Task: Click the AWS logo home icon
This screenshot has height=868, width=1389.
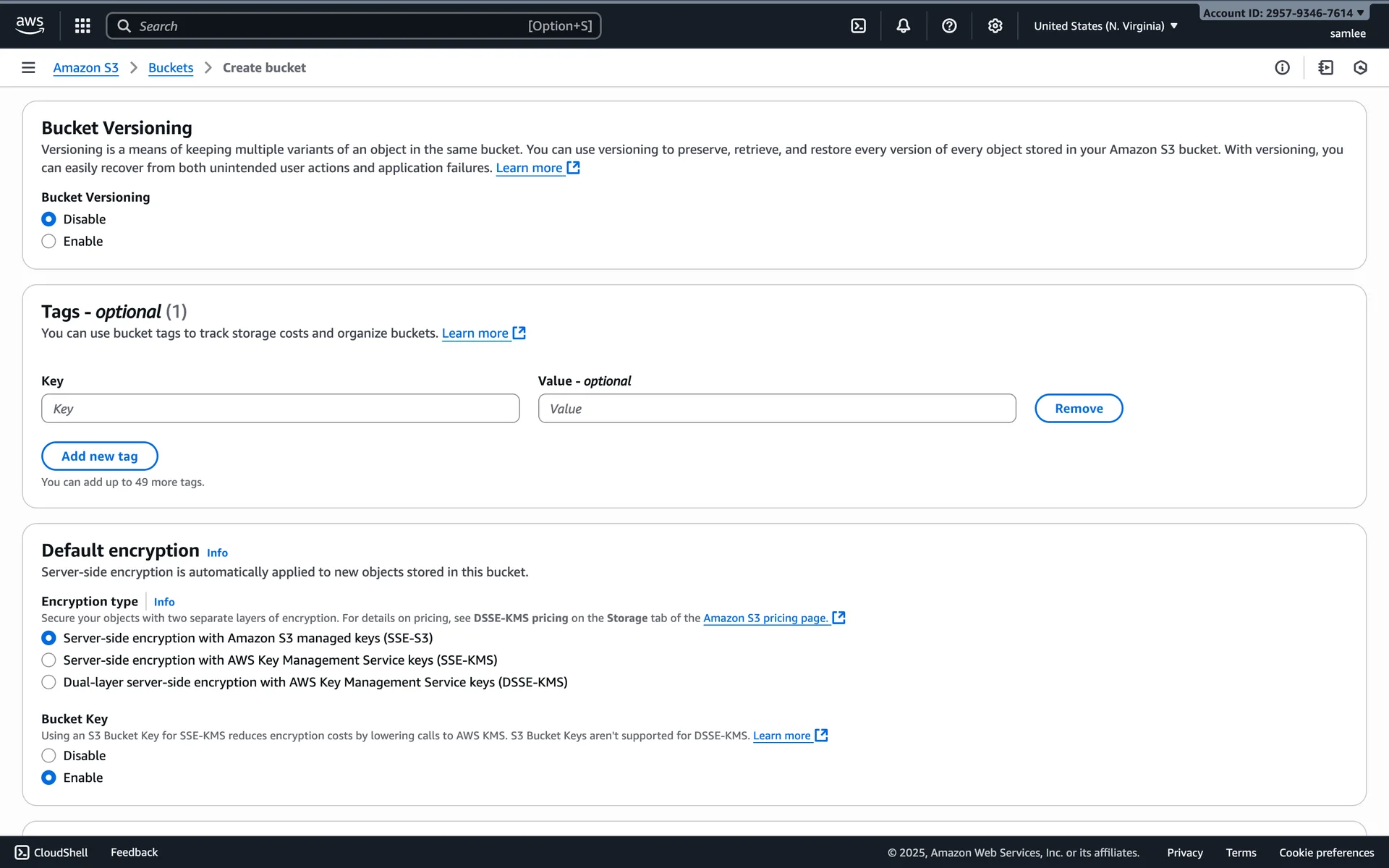Action: click(30, 25)
